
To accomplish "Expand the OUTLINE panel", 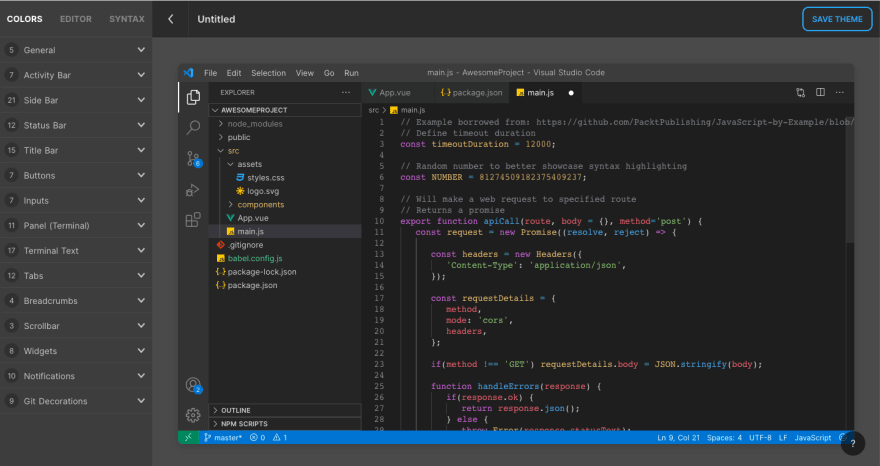I will pos(285,410).
